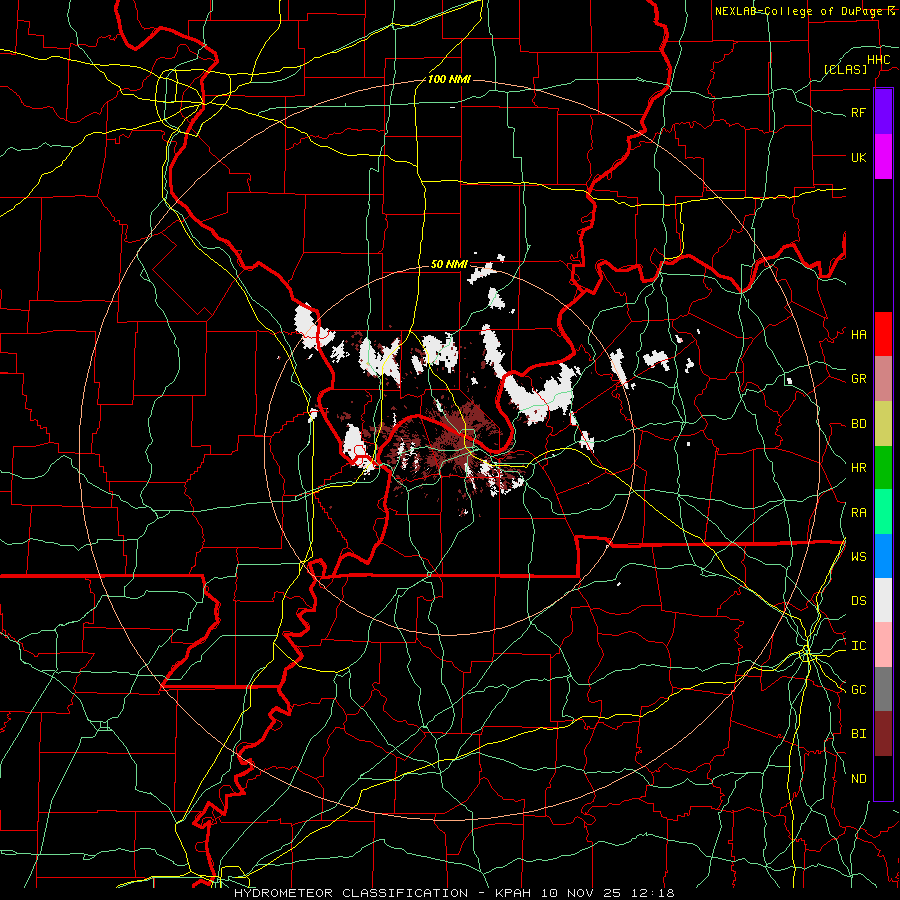Click the BI legend label
This screenshot has width=900, height=900.
coord(859,734)
